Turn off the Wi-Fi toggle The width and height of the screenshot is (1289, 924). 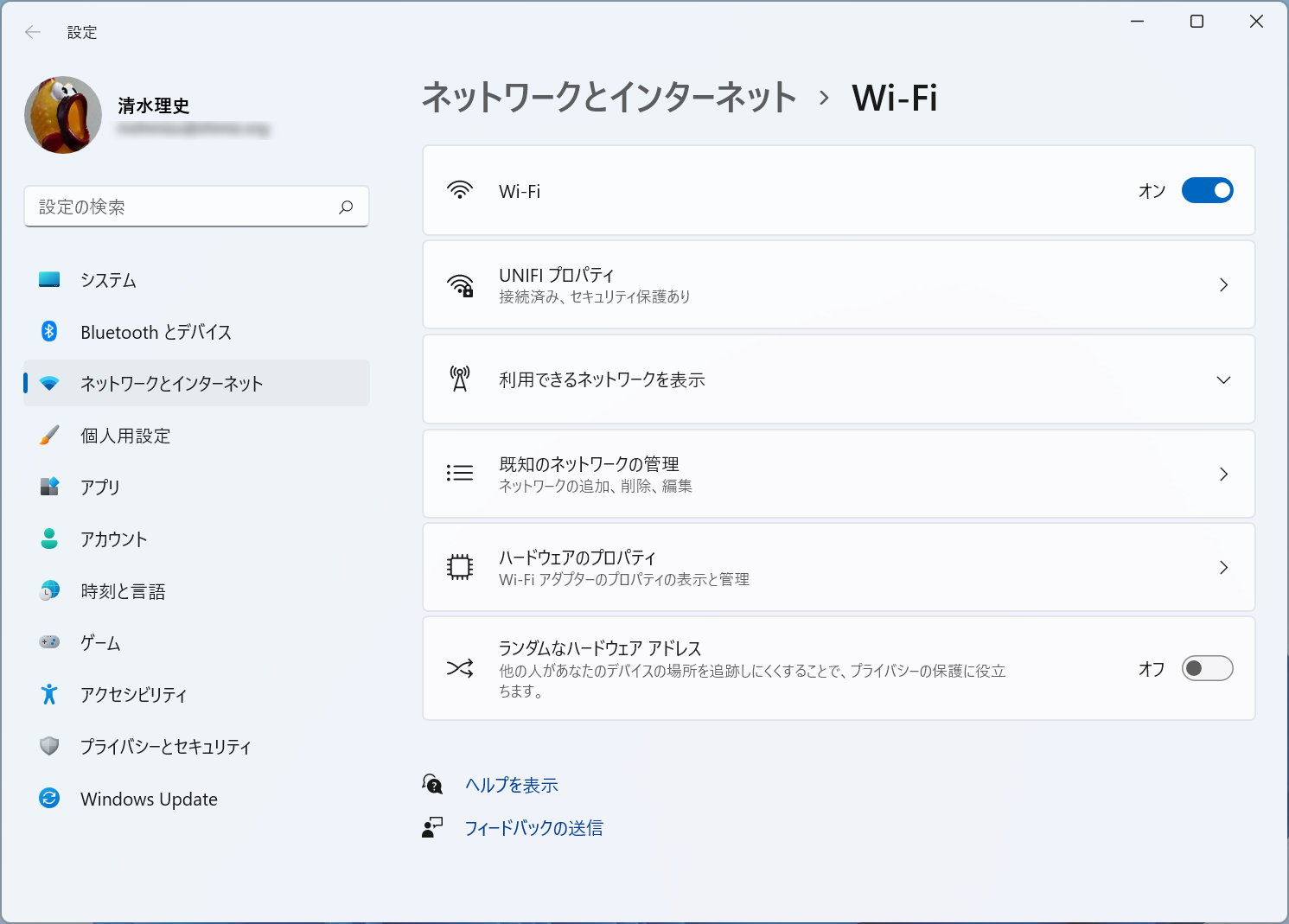pos(1208,190)
